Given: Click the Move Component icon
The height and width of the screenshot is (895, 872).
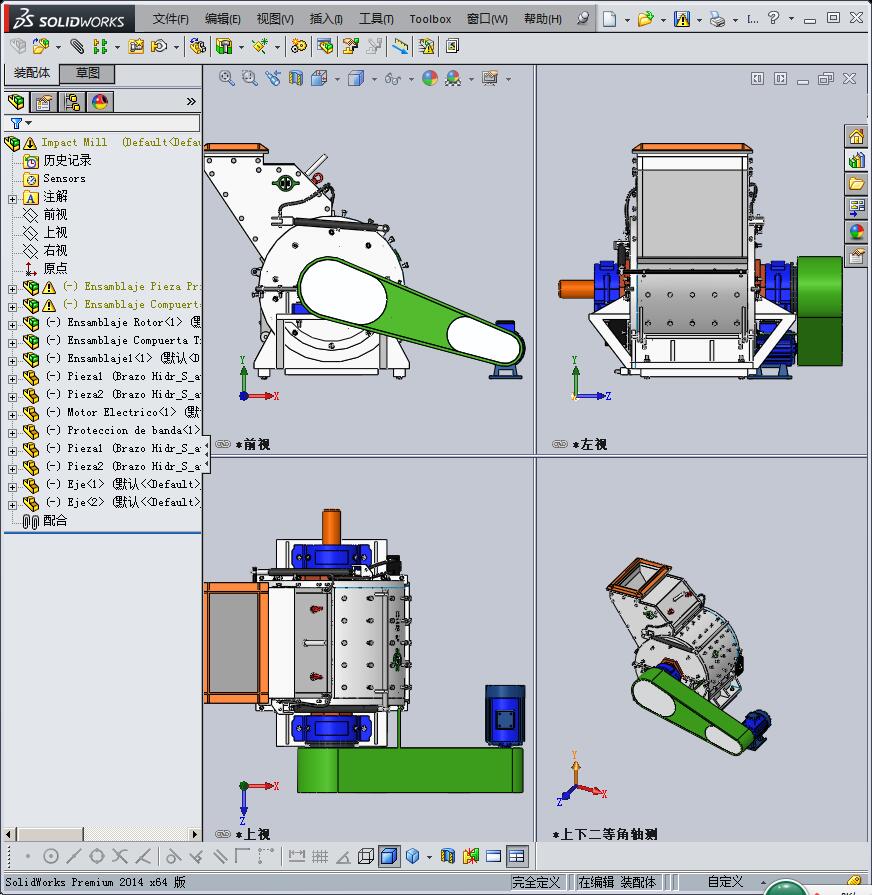Looking at the screenshot, I should coord(159,46).
